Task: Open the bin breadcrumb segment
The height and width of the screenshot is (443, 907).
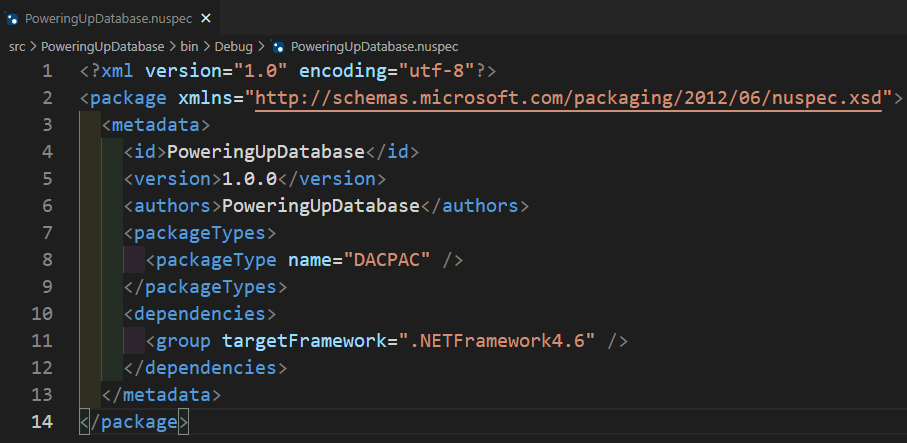Action: pyautogui.click(x=189, y=47)
